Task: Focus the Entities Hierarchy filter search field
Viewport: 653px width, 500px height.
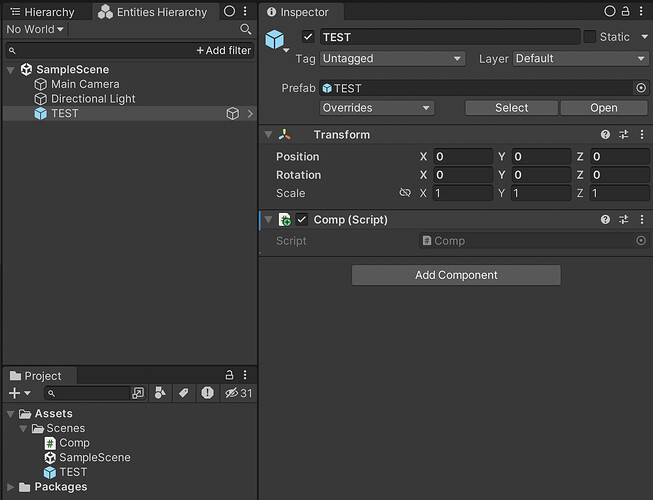Action: click(100, 50)
